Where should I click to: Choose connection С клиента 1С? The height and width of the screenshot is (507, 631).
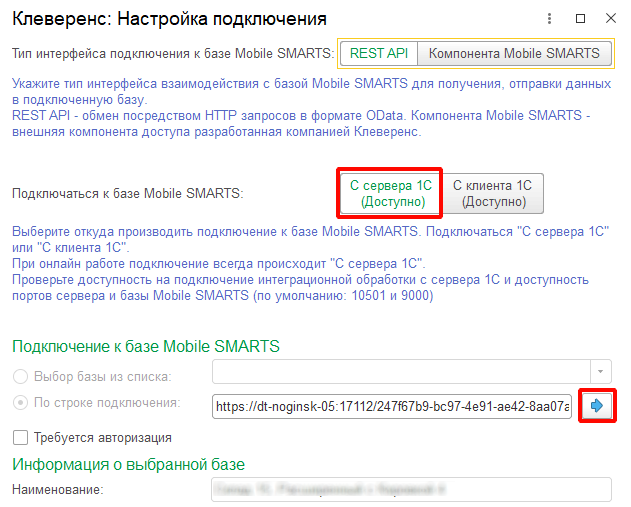(493, 194)
